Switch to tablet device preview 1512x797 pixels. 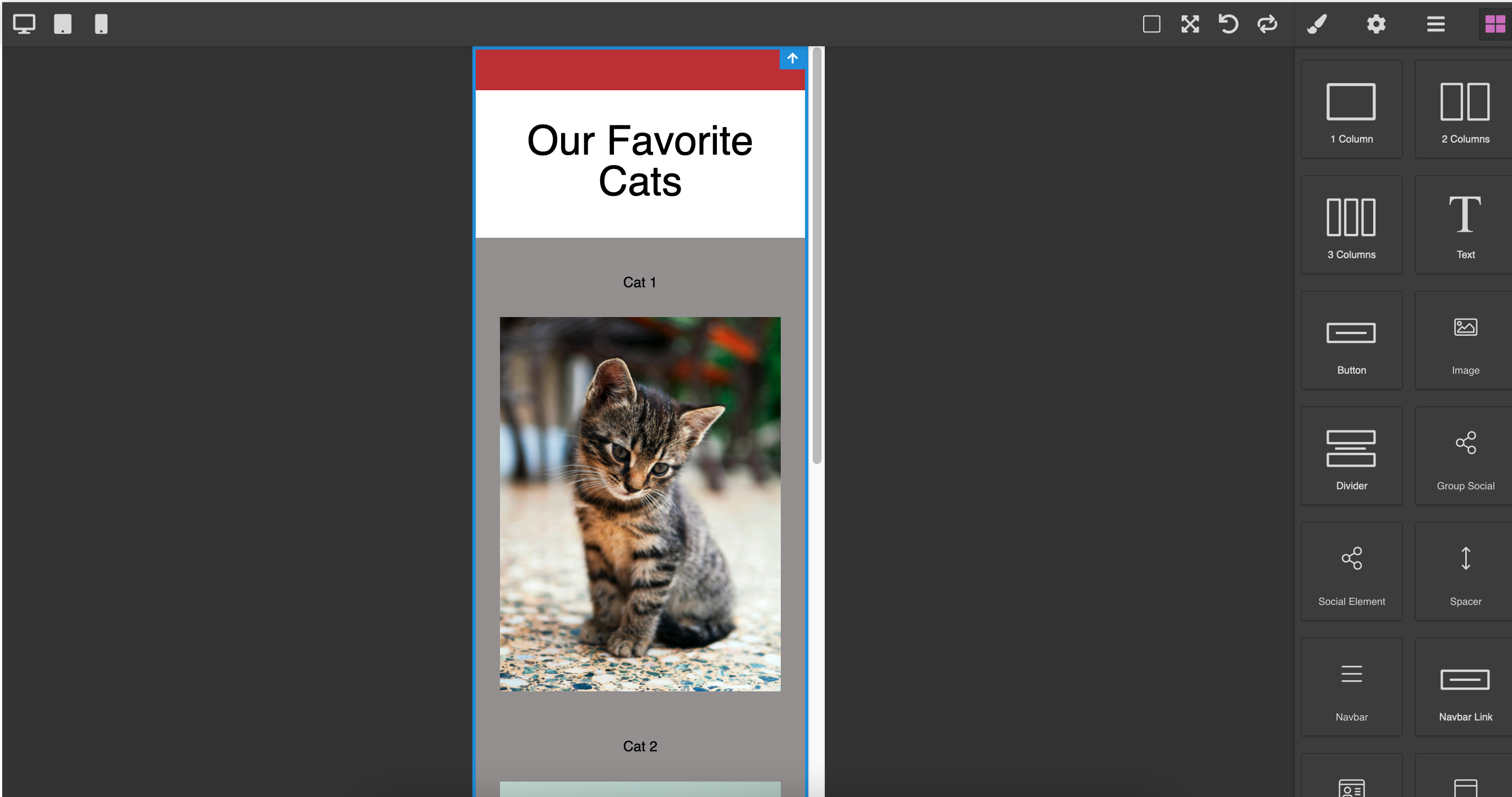pos(63,24)
